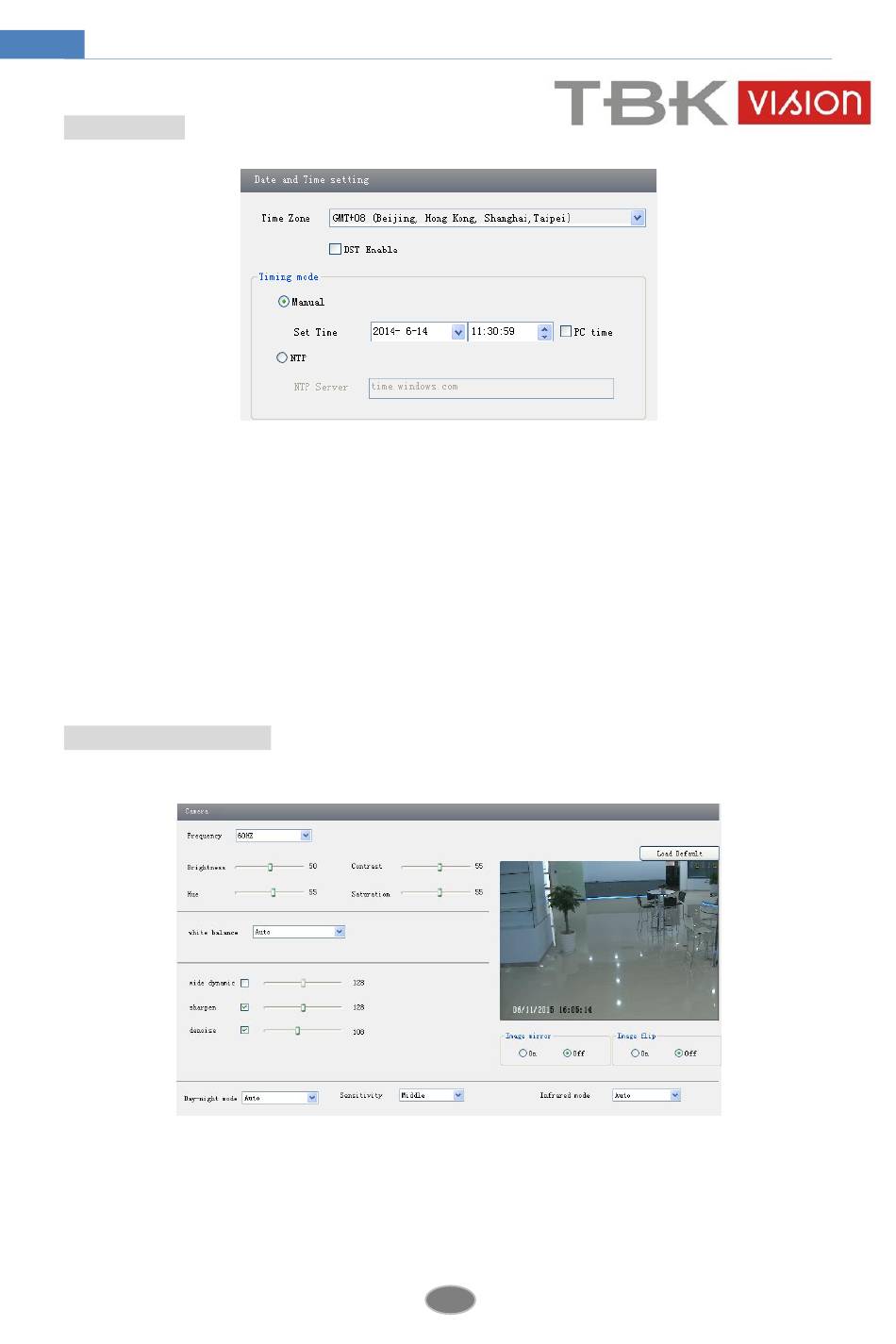This screenshot has width=896, height=1344.
Task: Click the Load Default button
Action: (x=679, y=853)
